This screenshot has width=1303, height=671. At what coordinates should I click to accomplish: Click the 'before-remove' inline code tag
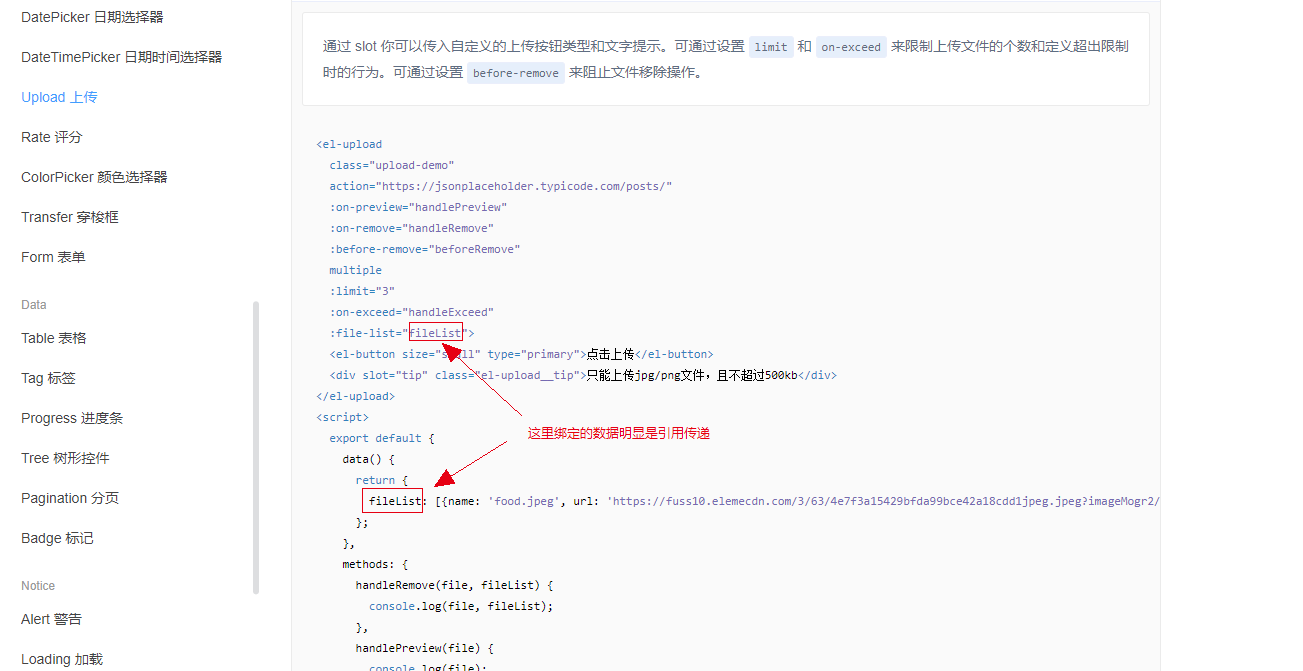click(x=516, y=73)
